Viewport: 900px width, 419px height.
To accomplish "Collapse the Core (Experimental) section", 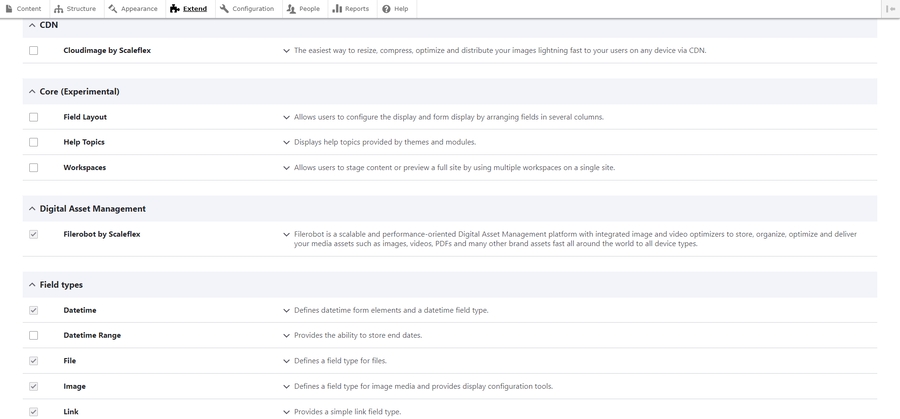I will 32,92.
